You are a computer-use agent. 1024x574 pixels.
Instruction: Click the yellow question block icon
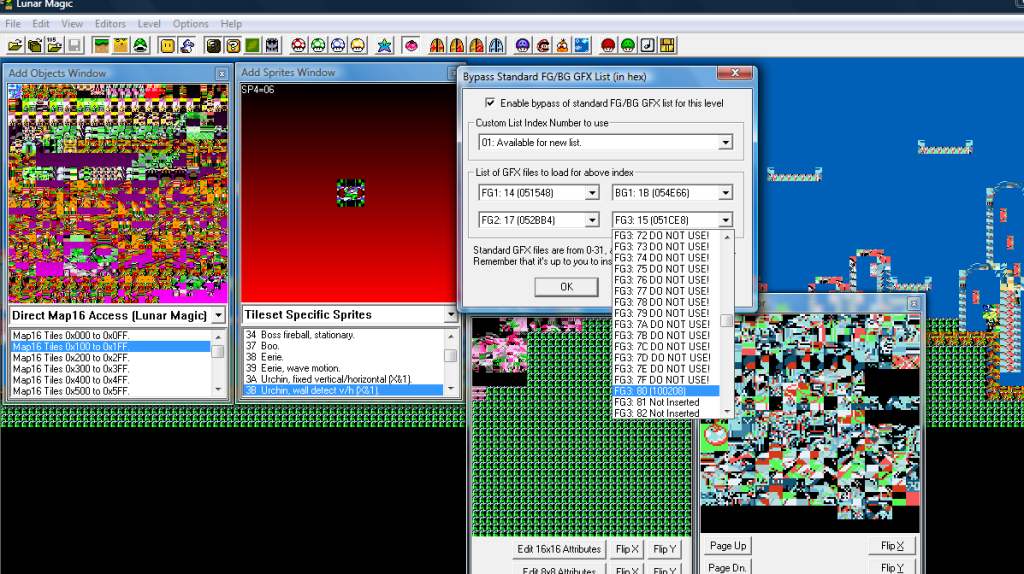pyautogui.click(x=233, y=46)
